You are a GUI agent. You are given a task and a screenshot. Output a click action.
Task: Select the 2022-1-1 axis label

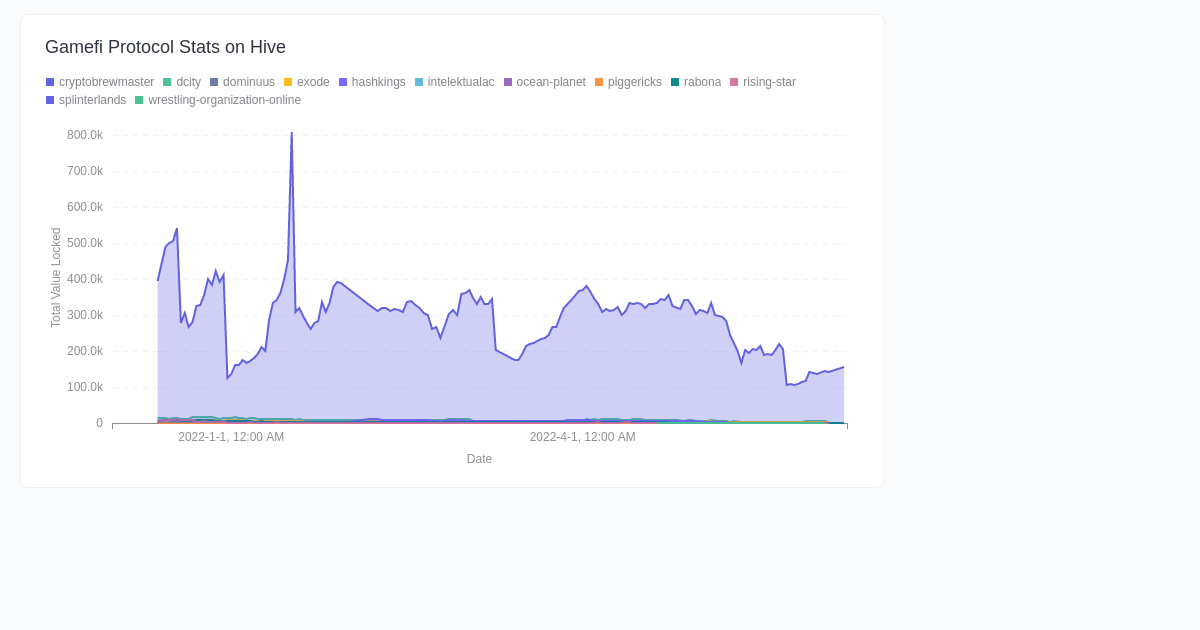coord(231,437)
